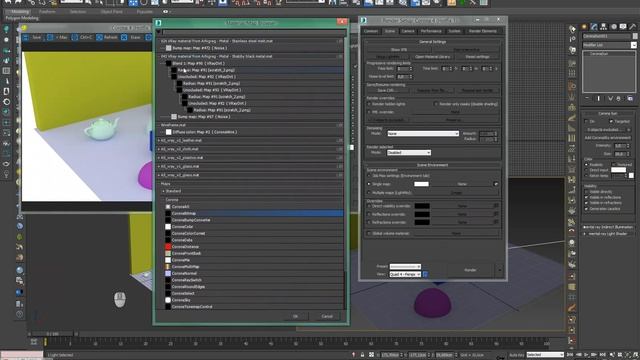Cancel the Material/Map Browser dialog

click(327, 316)
